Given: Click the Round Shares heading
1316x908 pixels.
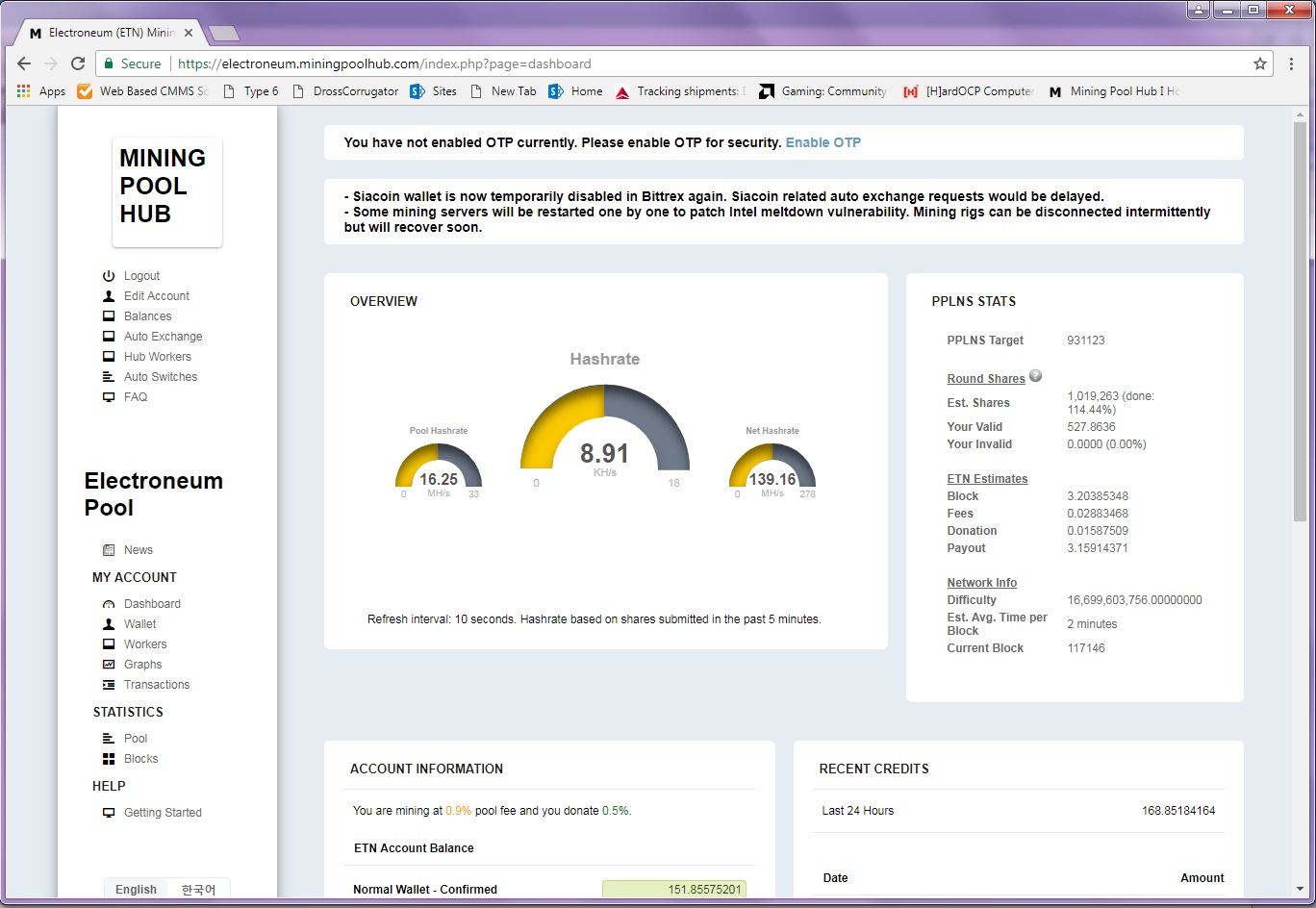Looking at the screenshot, I should 986,379.
